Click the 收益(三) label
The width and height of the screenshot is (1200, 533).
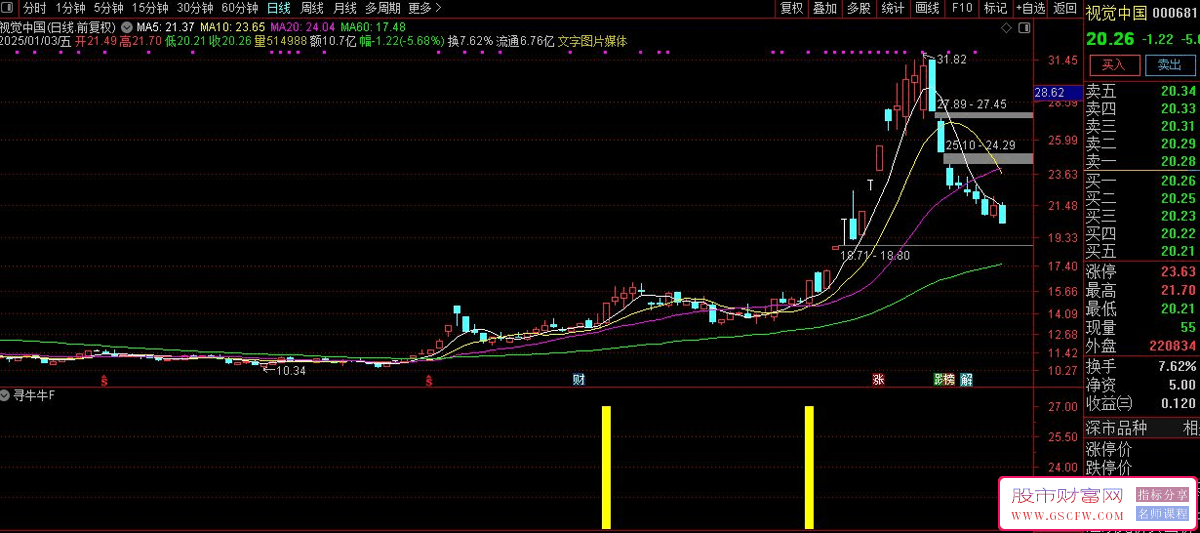point(1109,403)
